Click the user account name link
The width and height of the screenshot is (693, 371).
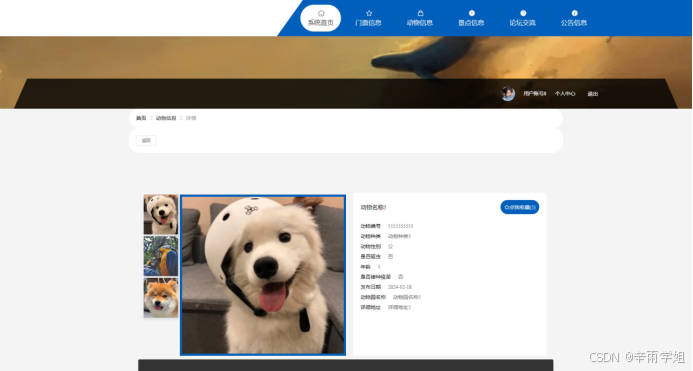click(535, 94)
